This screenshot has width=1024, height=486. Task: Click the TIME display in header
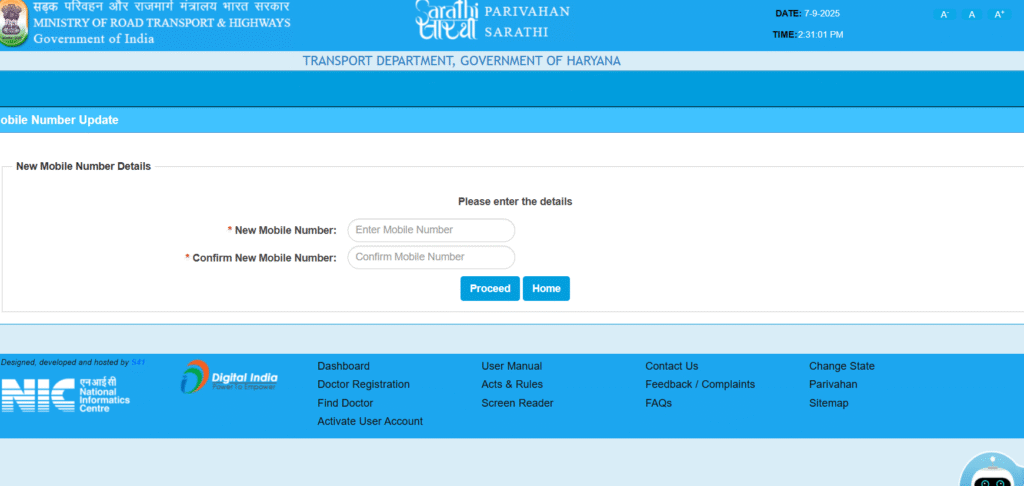pyautogui.click(x=808, y=34)
